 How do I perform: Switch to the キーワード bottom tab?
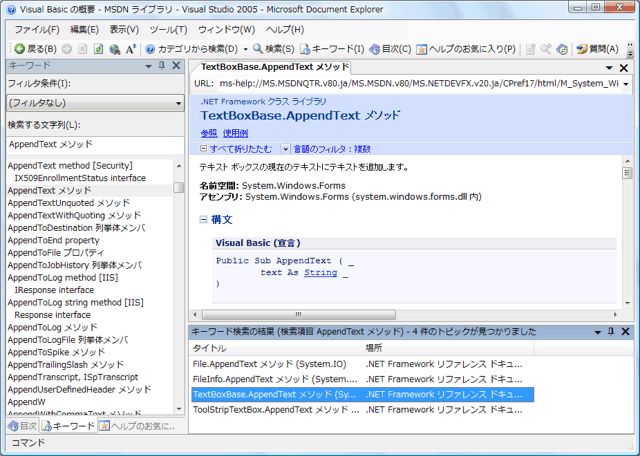(69, 426)
